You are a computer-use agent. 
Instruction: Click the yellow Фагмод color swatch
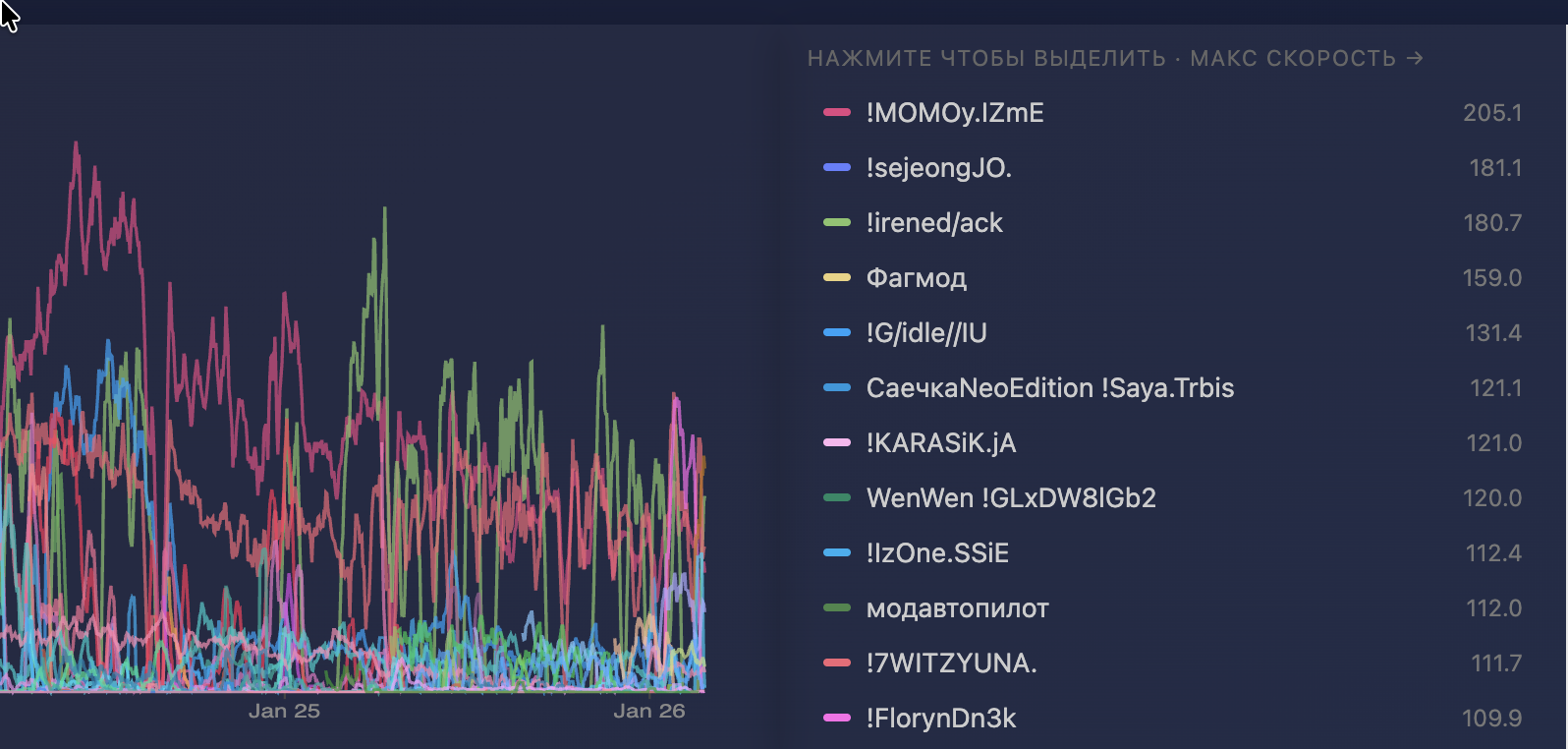[837, 278]
